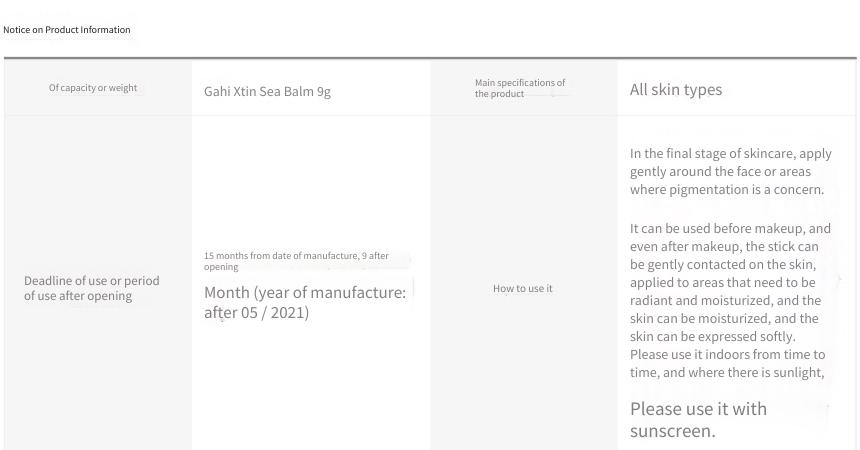This screenshot has width=860, height=450.
Task: Click 'In the final stage of skincare' paragraph
Action: (x=731, y=171)
